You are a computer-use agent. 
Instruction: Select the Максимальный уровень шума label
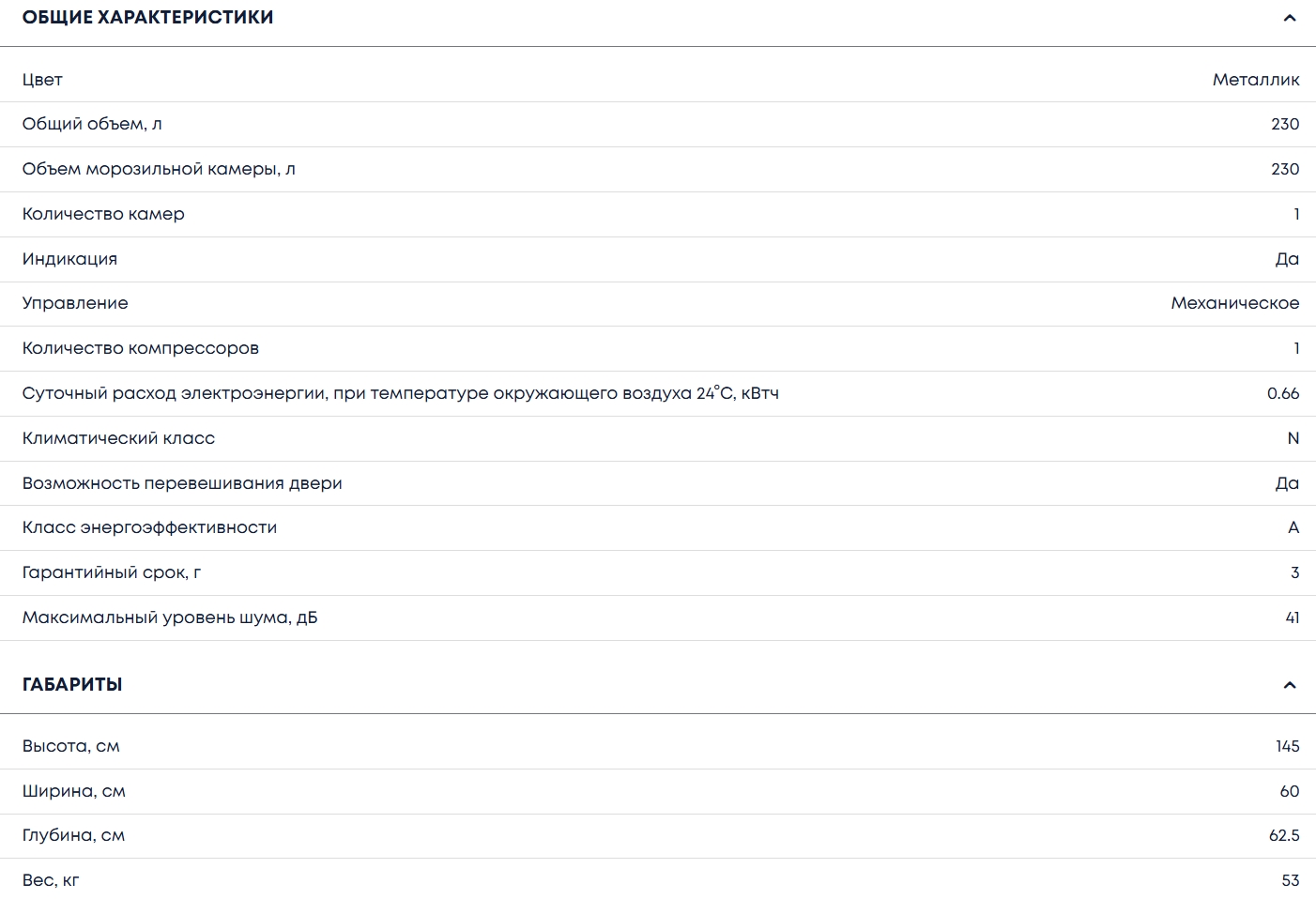click(170, 617)
